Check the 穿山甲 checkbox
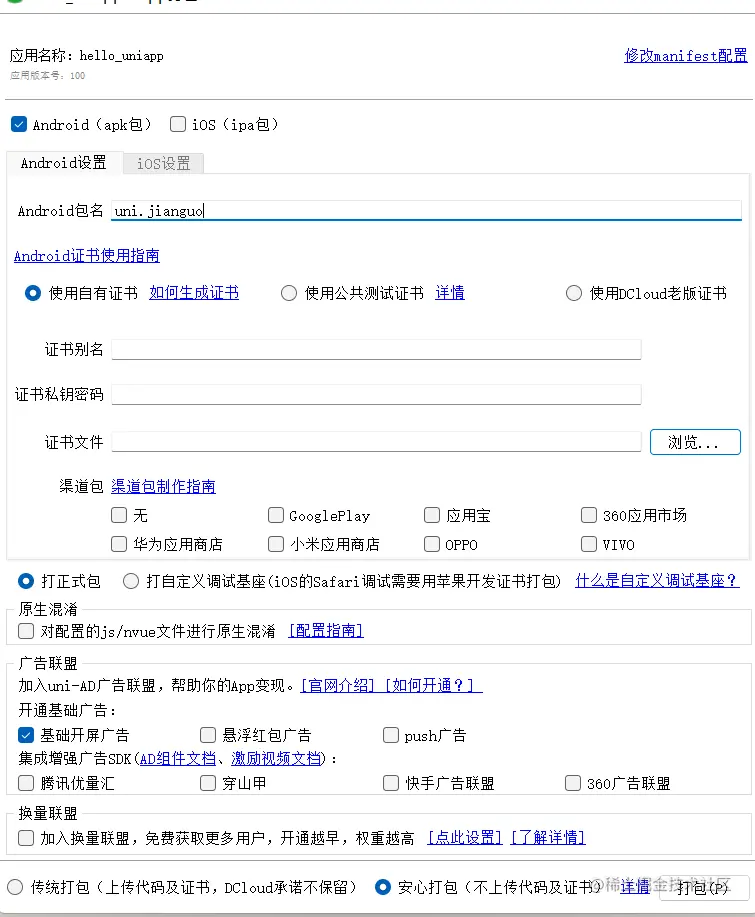This screenshot has height=917, width=755. coord(208,783)
